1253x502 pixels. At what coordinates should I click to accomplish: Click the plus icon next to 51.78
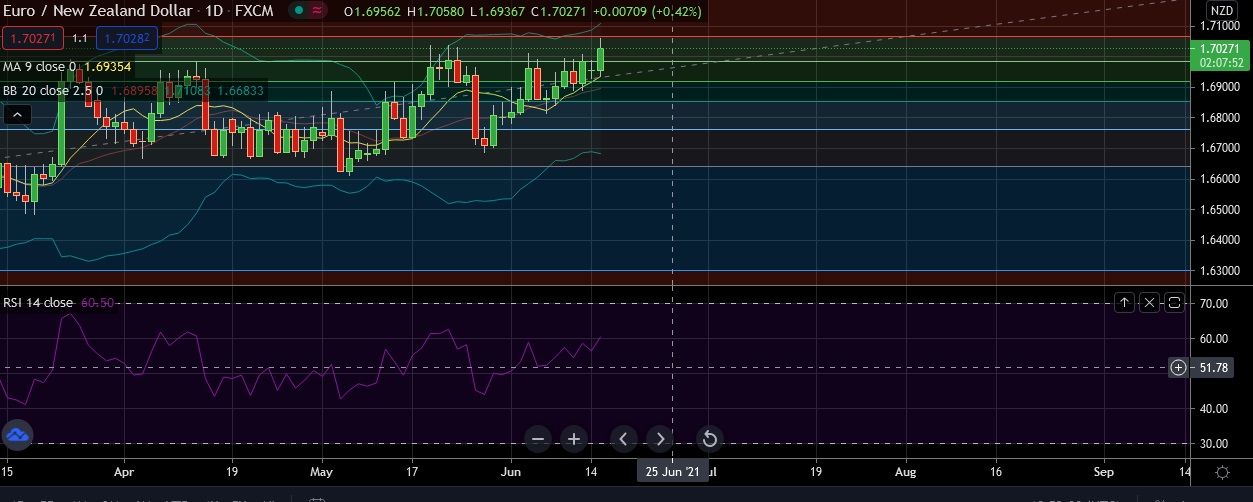(x=1178, y=368)
